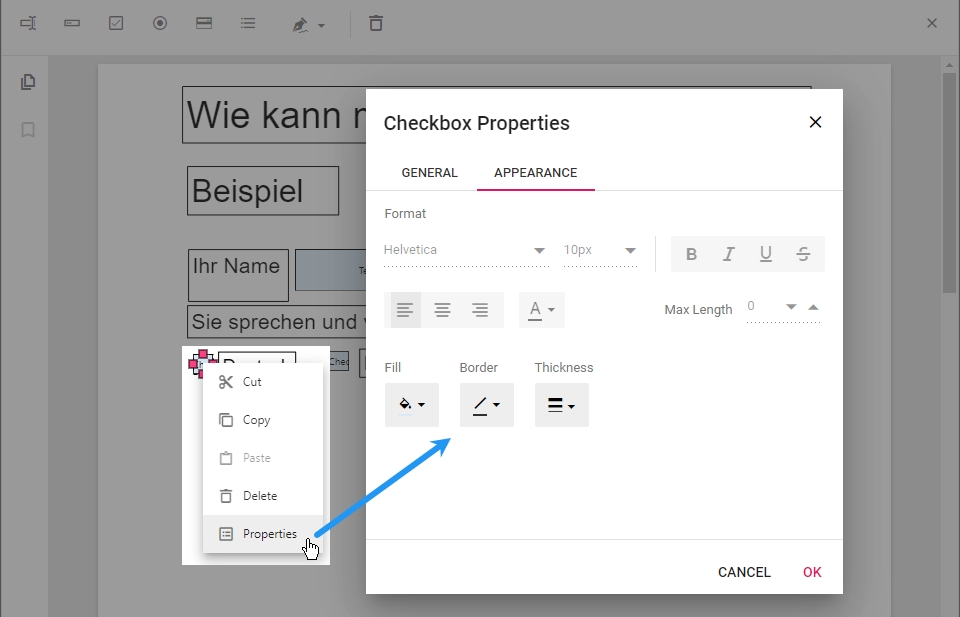The width and height of the screenshot is (960, 617).
Task: Select the list box form tool
Action: (x=248, y=22)
